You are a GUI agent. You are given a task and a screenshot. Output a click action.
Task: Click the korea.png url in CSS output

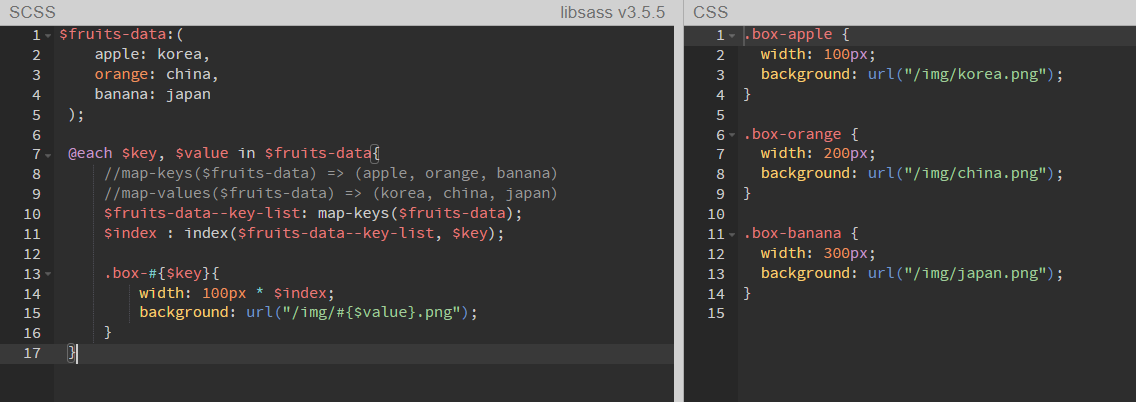(x=961, y=74)
